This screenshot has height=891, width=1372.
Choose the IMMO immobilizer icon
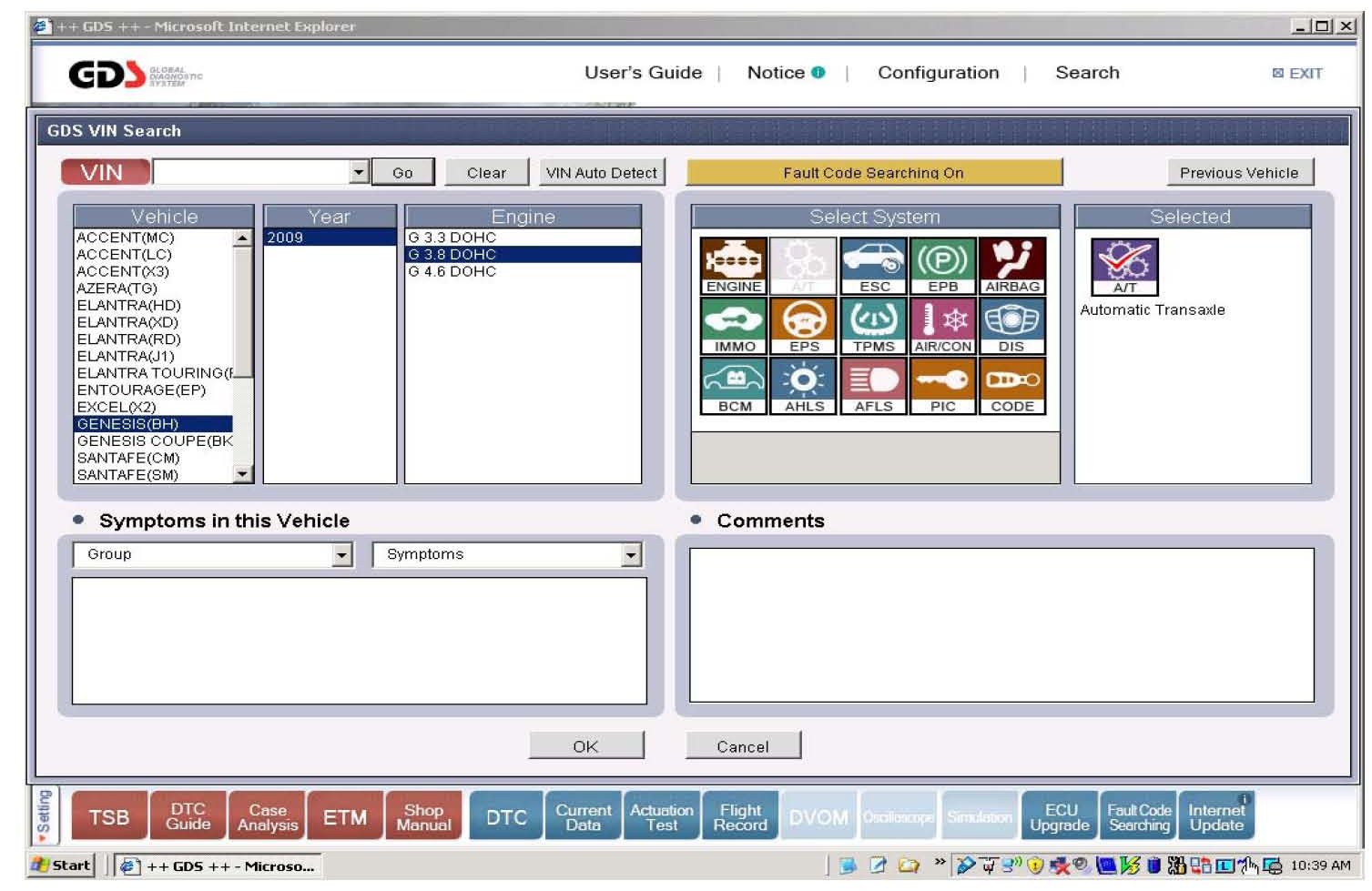734,326
